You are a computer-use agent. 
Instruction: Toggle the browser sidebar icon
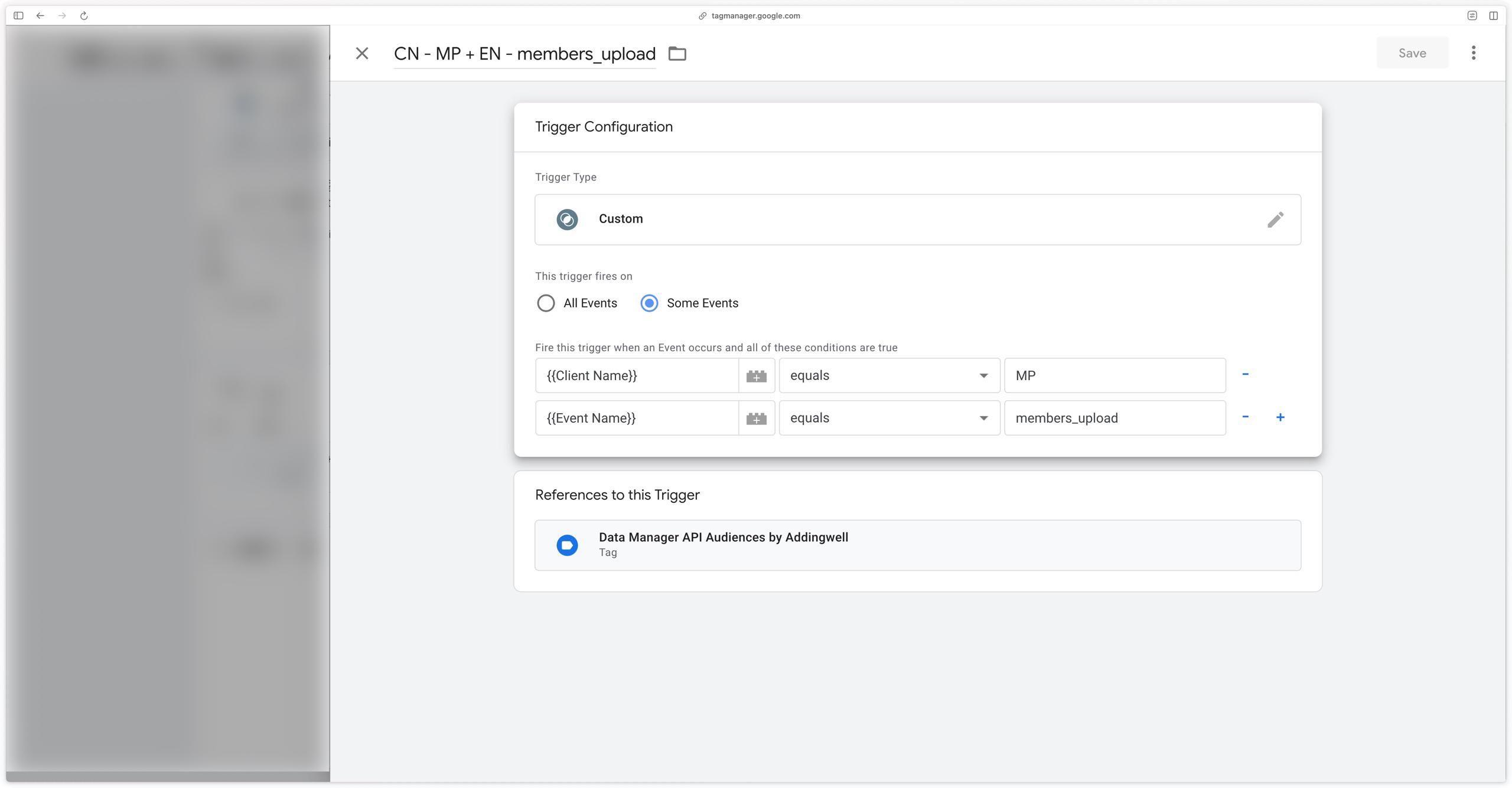pos(18,16)
